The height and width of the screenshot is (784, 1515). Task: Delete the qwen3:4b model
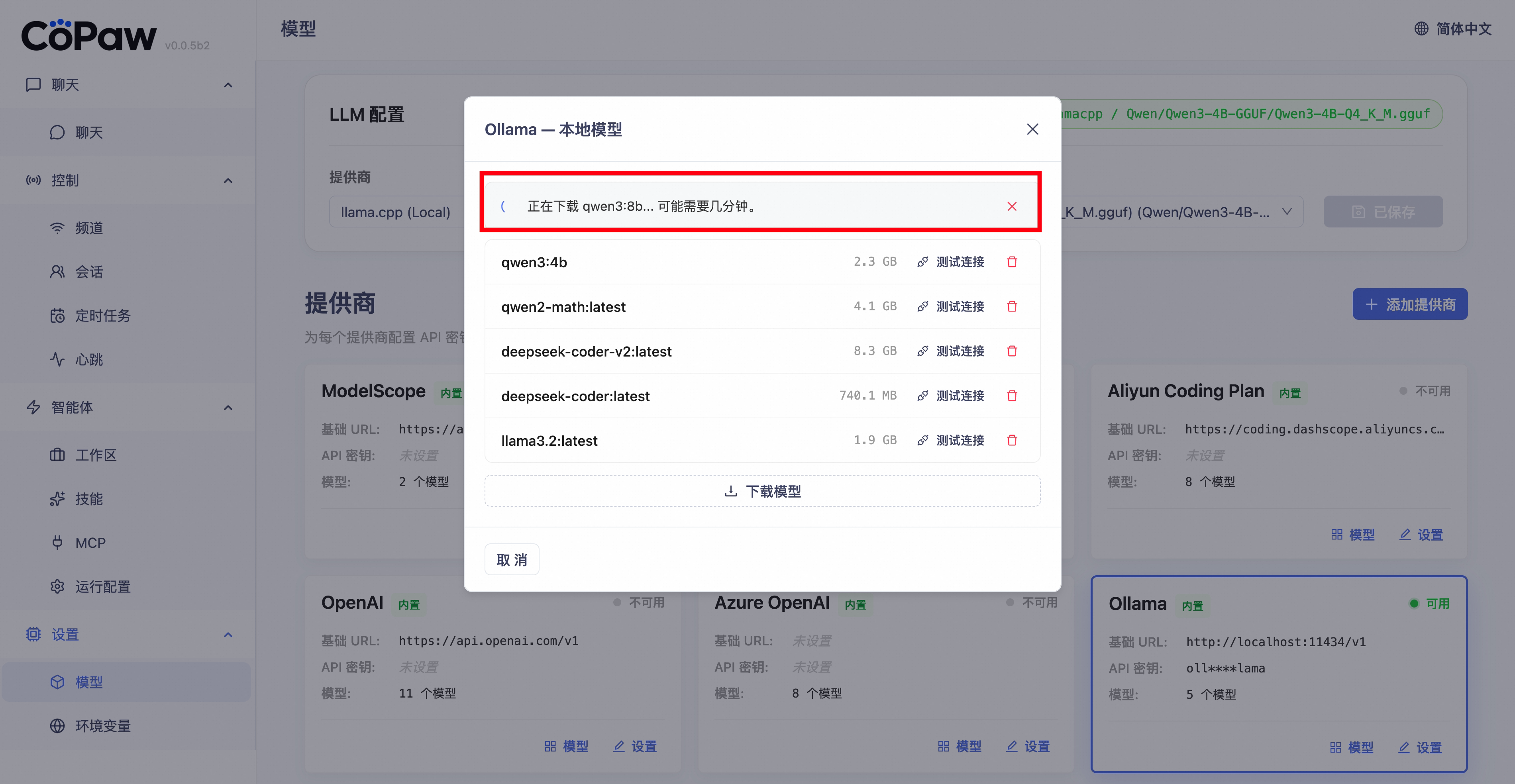click(x=1012, y=262)
